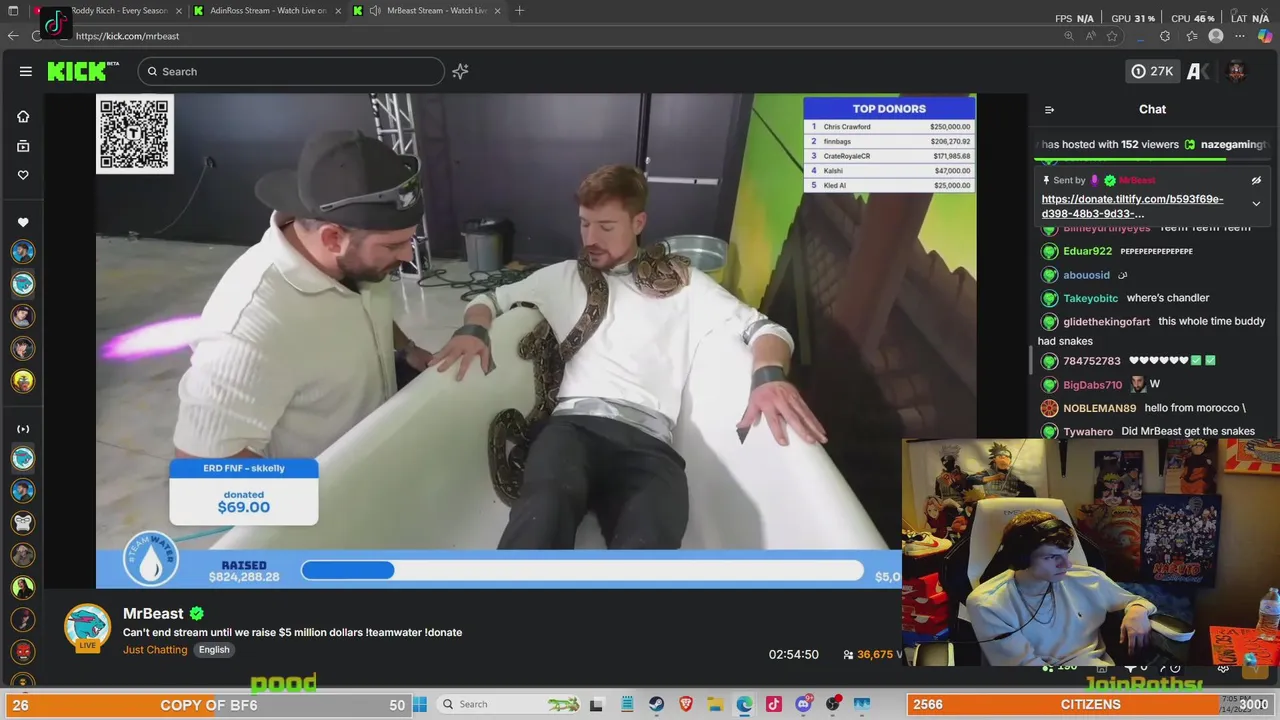Click MrBeast channel name

pos(153,613)
